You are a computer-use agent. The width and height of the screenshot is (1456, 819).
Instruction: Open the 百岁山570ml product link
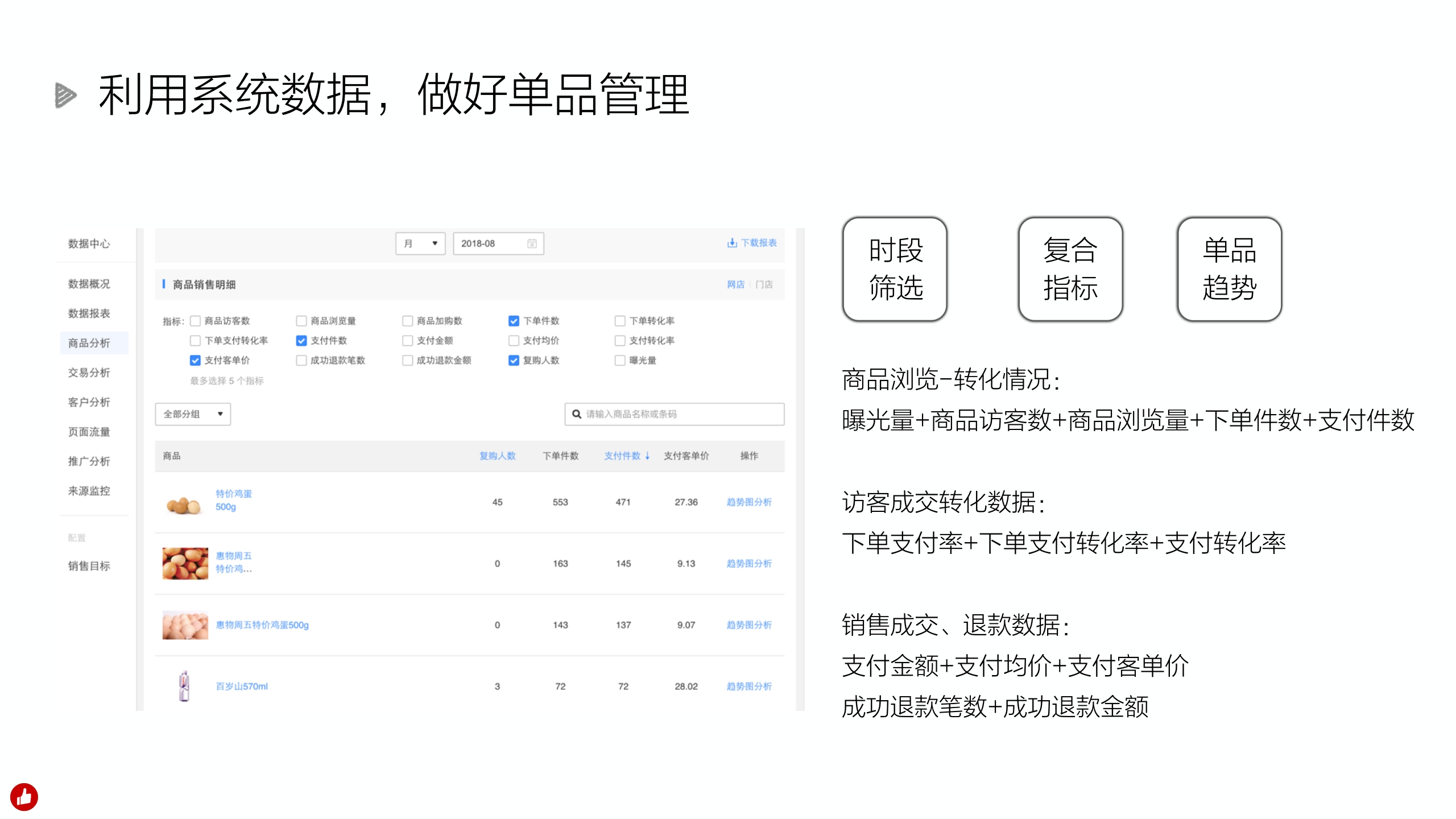pyautogui.click(x=241, y=686)
